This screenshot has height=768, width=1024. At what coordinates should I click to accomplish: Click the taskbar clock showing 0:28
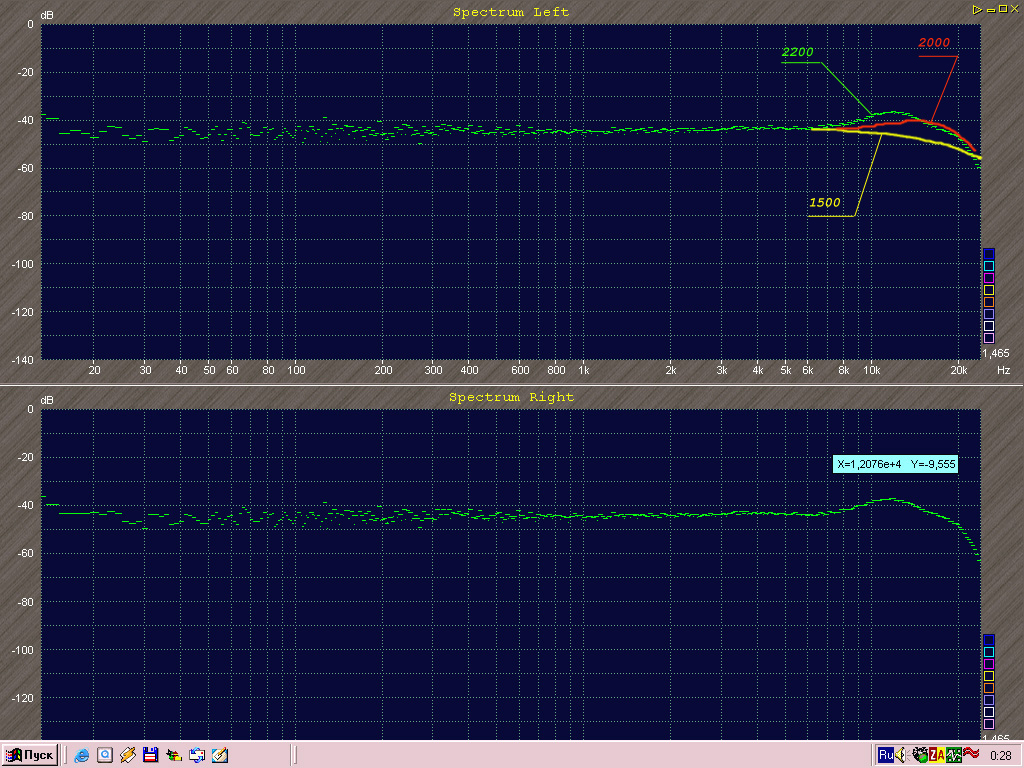[x=999, y=755]
